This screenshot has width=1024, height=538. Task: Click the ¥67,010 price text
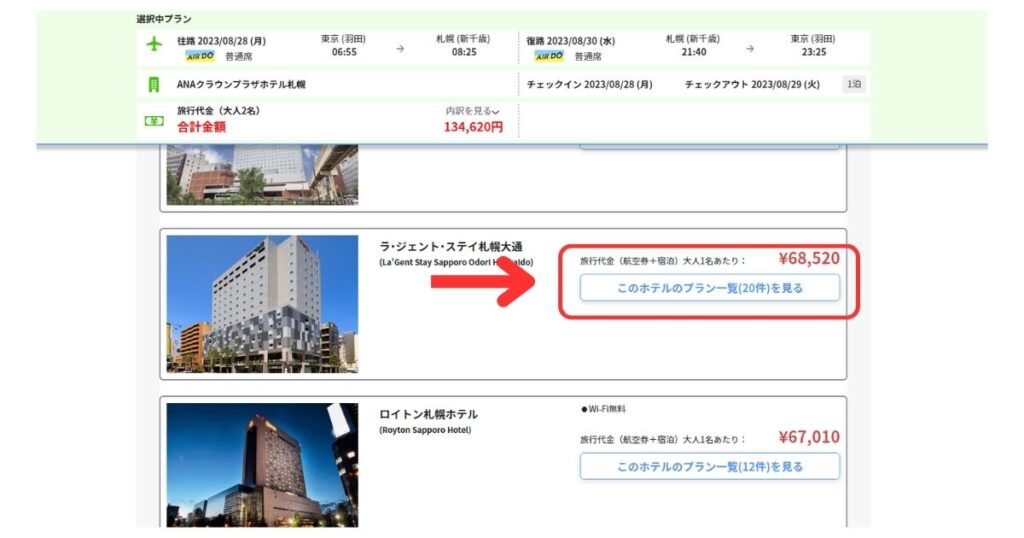pyautogui.click(x=809, y=437)
